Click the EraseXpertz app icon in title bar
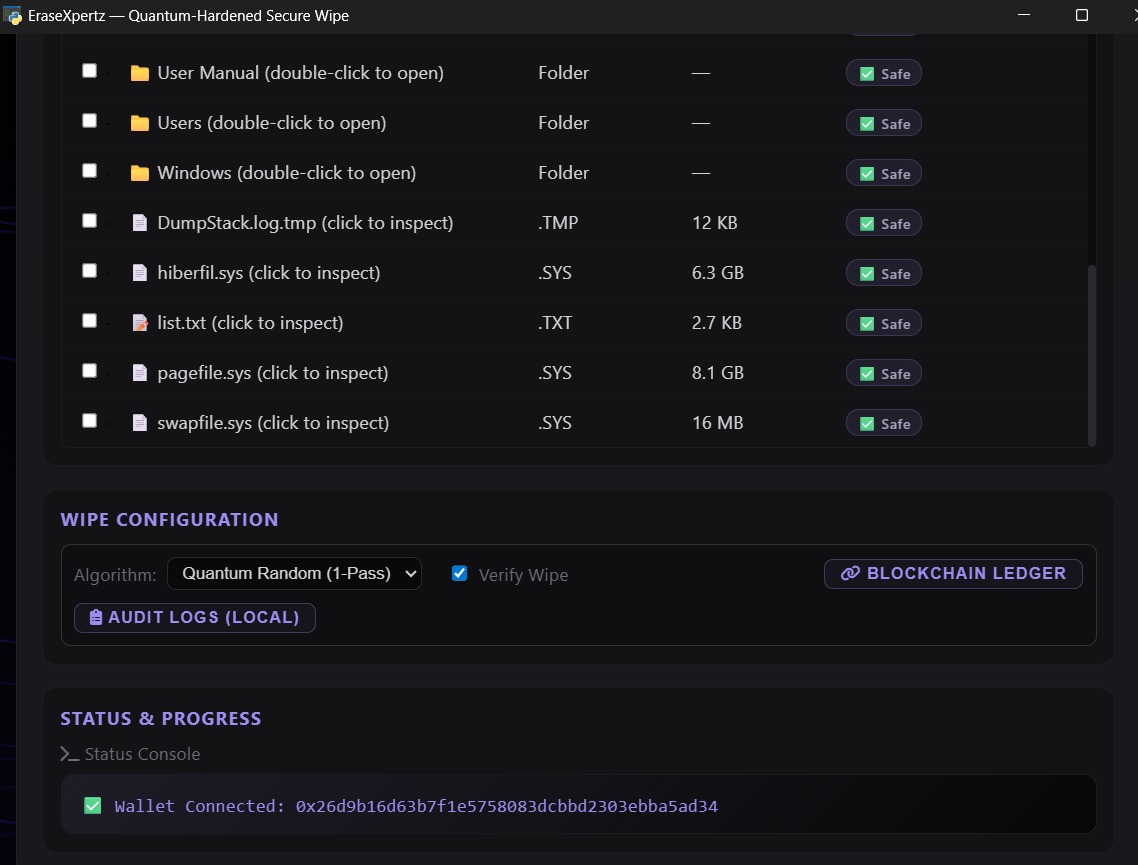This screenshot has width=1138, height=865. click(x=12, y=15)
